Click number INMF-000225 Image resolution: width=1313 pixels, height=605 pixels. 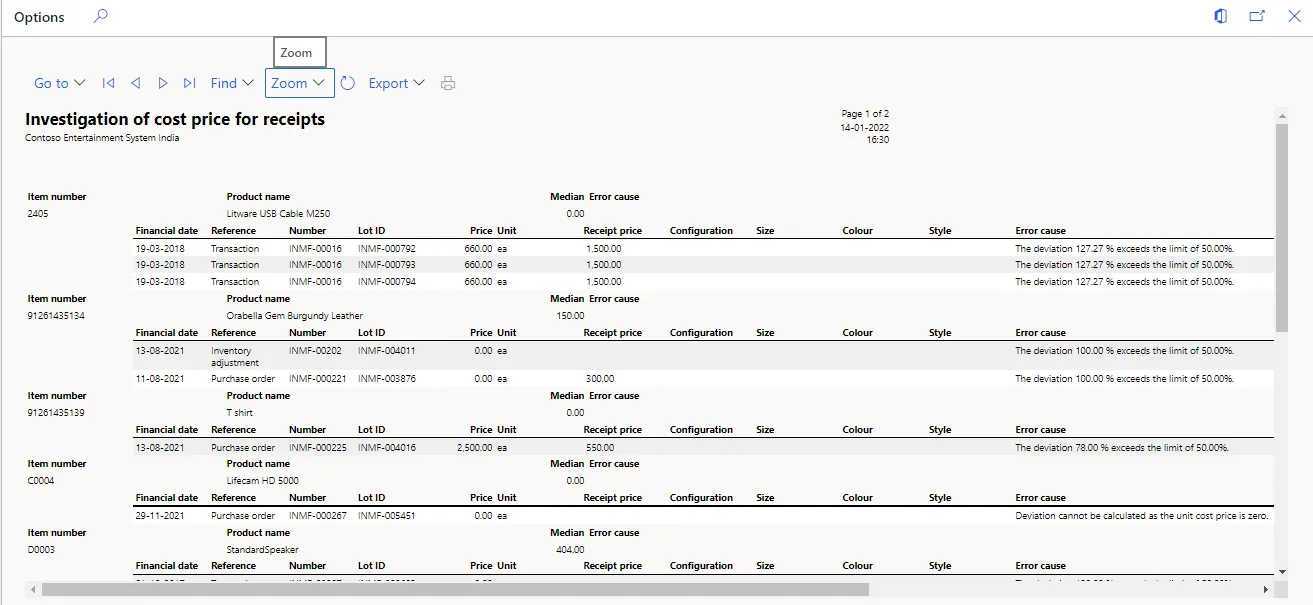coord(318,447)
